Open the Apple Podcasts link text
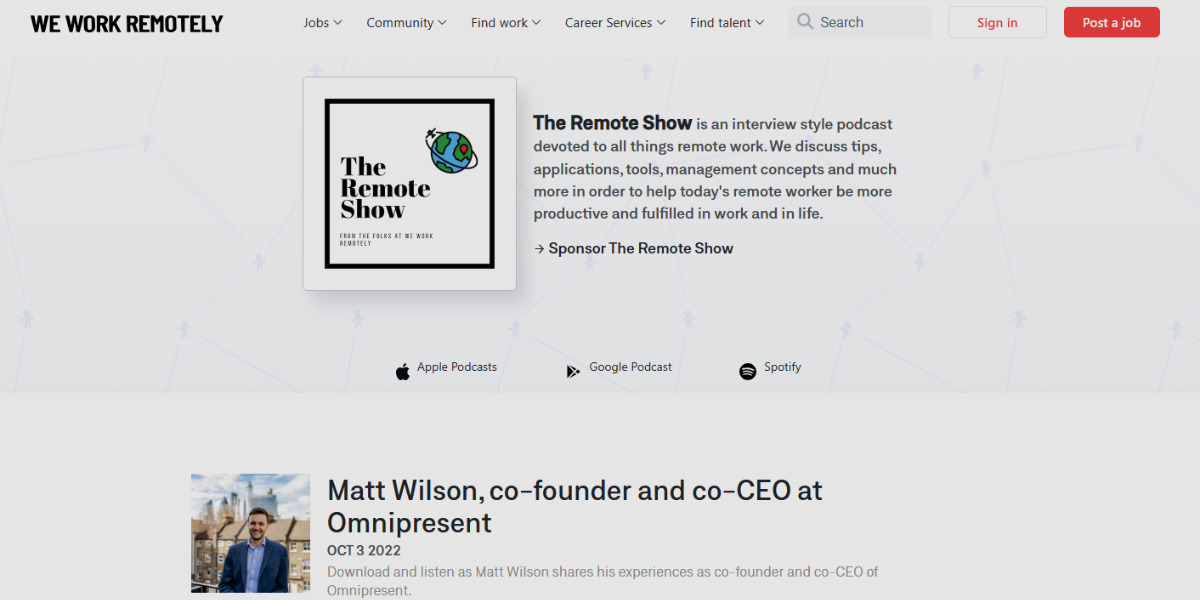This screenshot has height=600, width=1200. [x=457, y=367]
